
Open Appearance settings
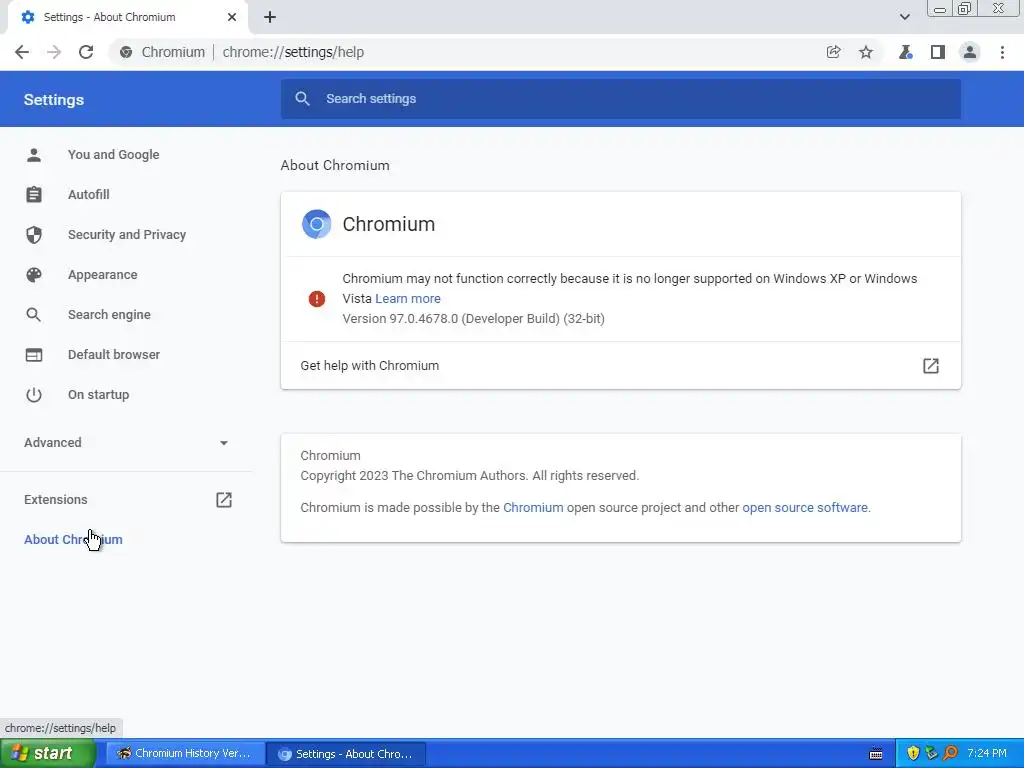pos(103,275)
